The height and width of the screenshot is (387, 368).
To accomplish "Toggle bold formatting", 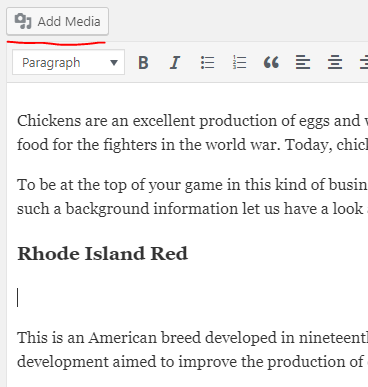I will pos(143,62).
